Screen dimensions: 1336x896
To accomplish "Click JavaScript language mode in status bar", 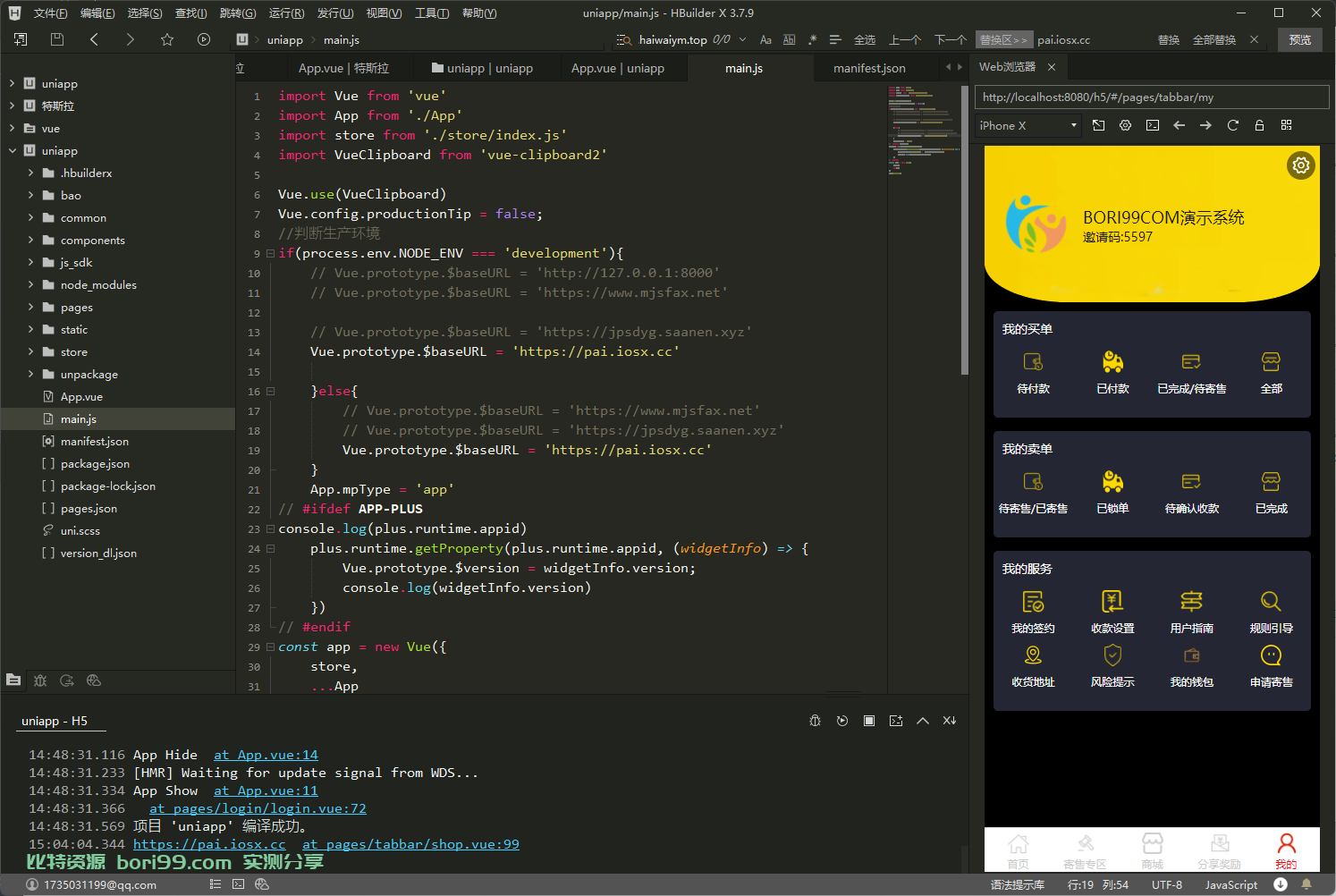I will 1230,884.
